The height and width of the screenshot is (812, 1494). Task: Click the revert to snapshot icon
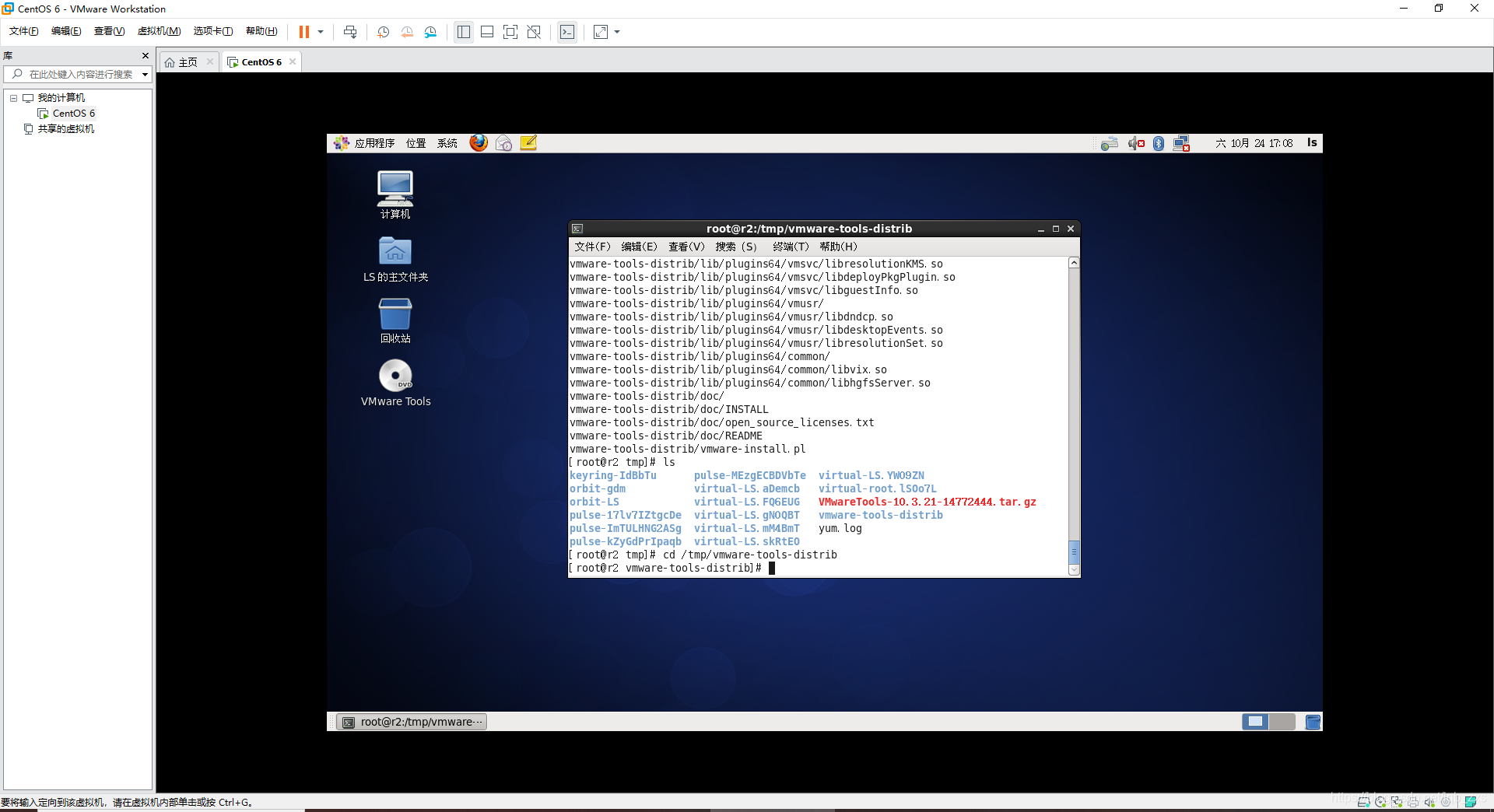[x=407, y=32]
